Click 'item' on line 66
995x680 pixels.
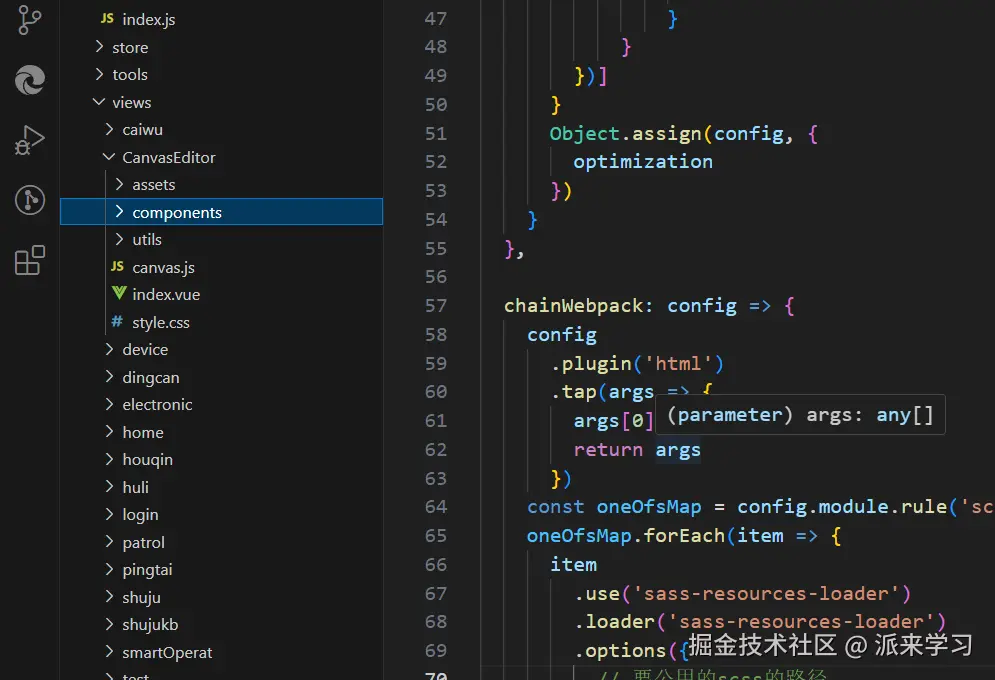(x=573, y=565)
